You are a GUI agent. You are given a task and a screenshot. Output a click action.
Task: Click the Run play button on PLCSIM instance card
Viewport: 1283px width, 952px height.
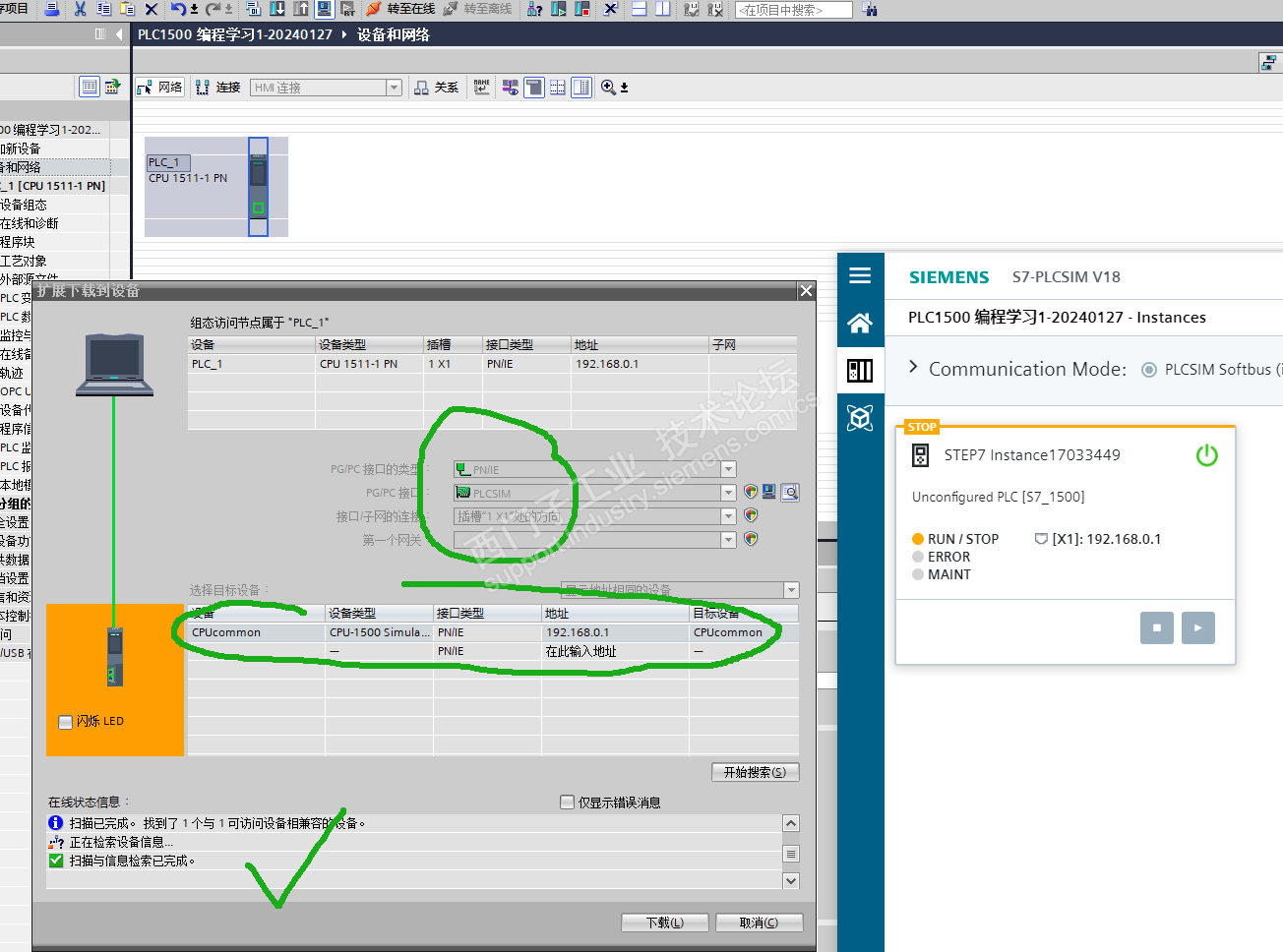pyautogui.click(x=1198, y=627)
